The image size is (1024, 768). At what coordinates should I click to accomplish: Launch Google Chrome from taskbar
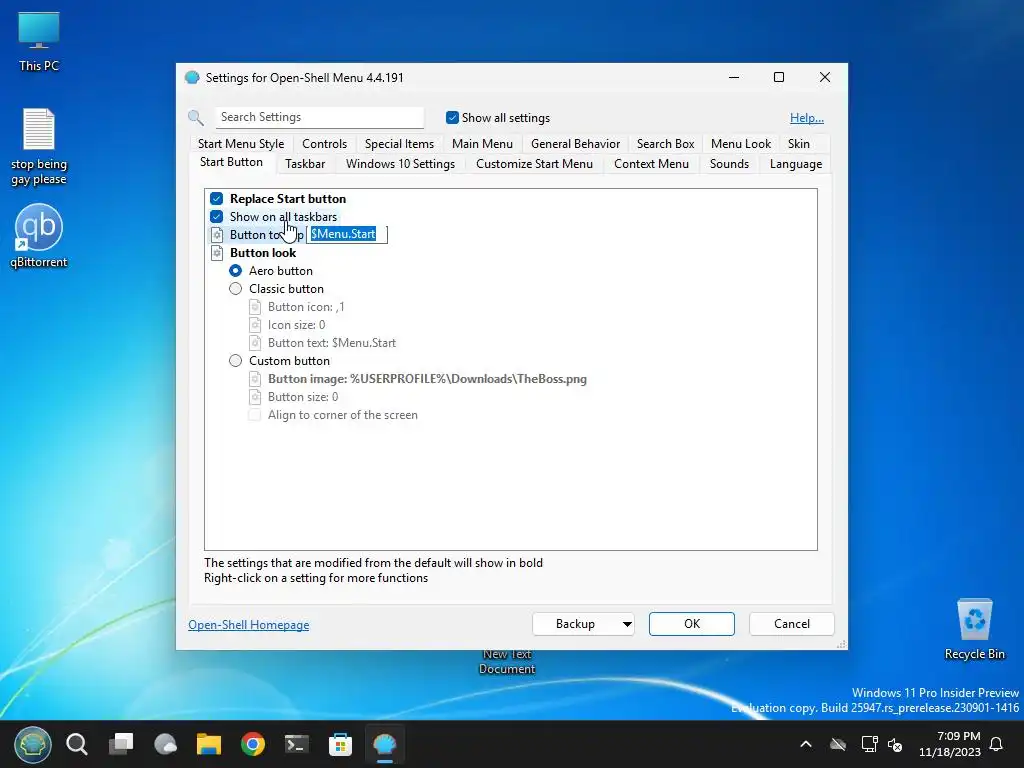coord(253,744)
